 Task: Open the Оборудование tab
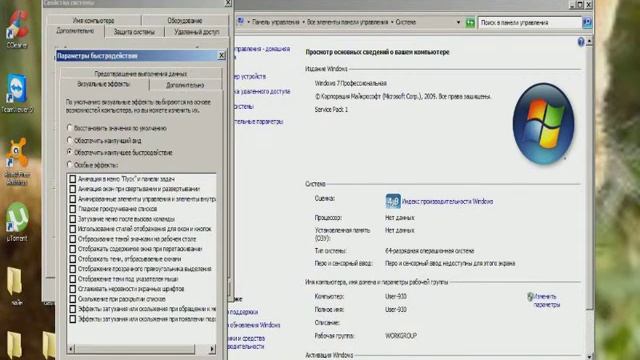(x=185, y=20)
